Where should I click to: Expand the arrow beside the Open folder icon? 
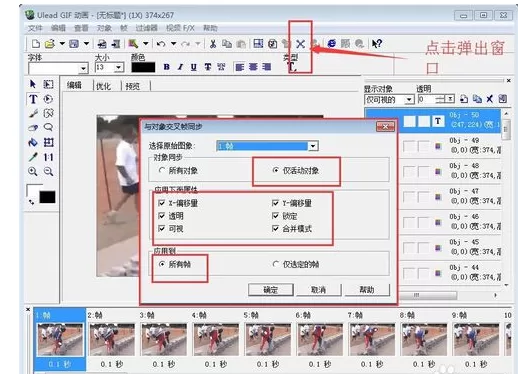coord(62,44)
